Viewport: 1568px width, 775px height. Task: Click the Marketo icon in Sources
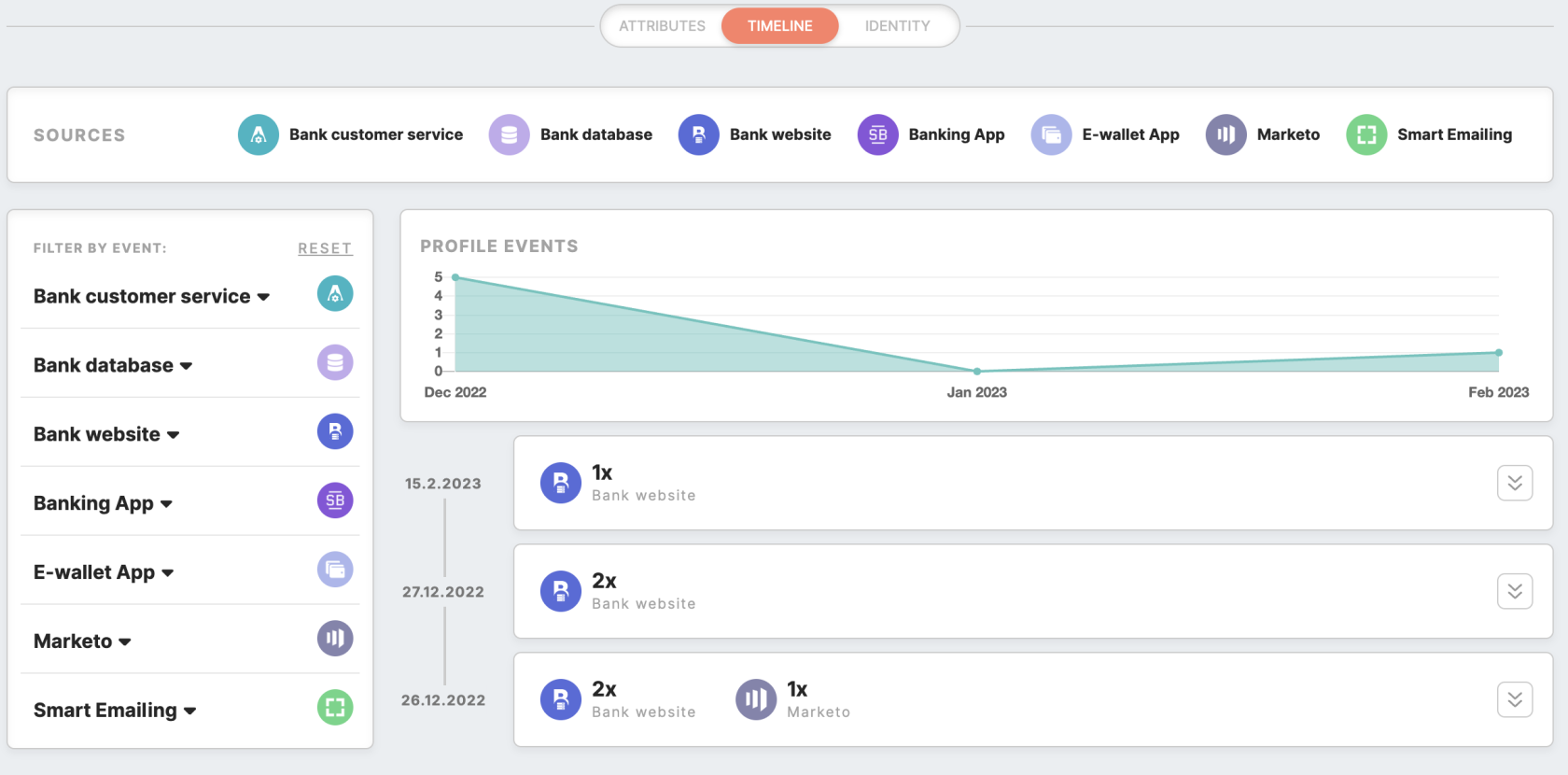point(1226,134)
